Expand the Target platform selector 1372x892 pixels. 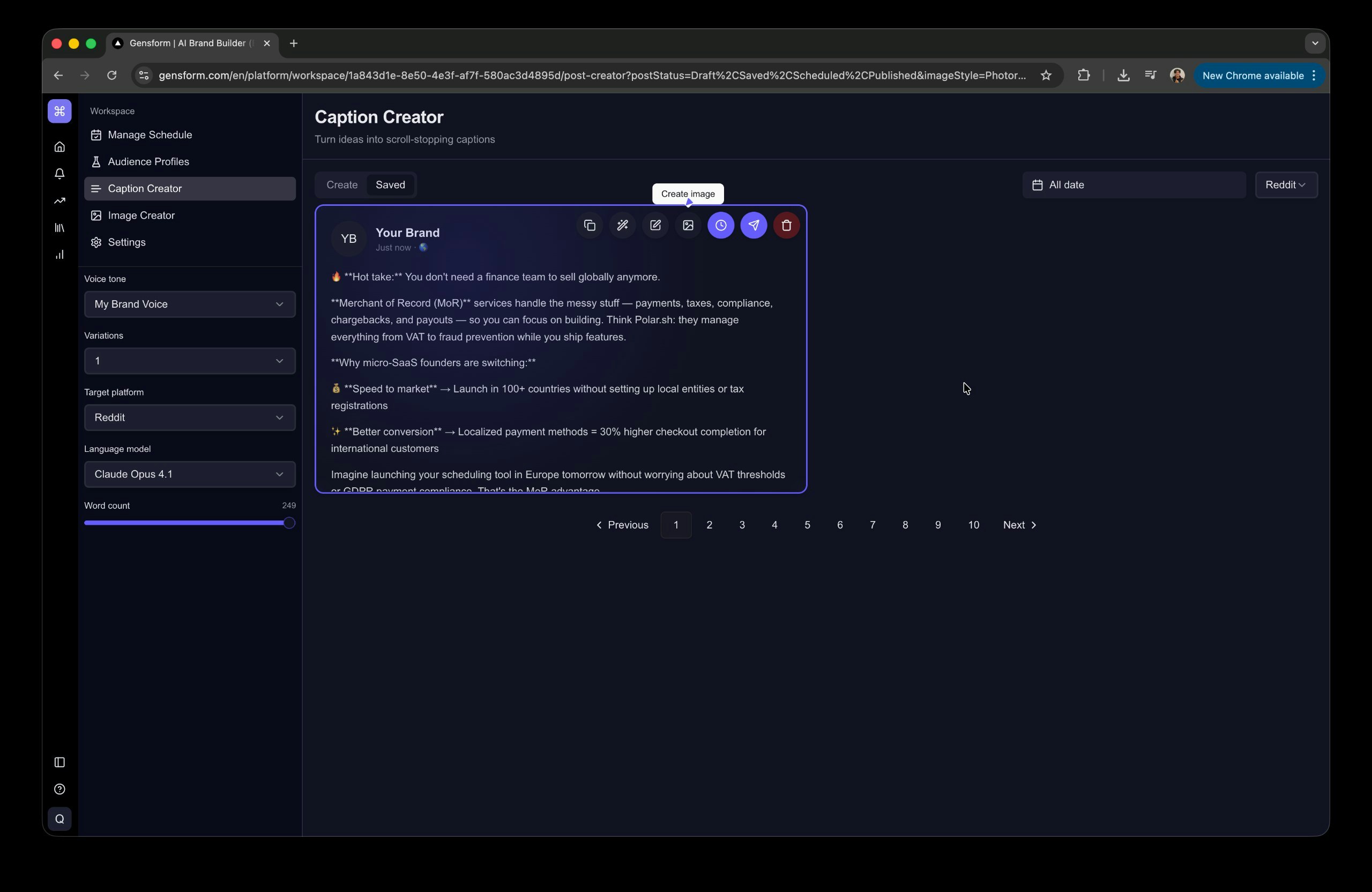(x=189, y=418)
